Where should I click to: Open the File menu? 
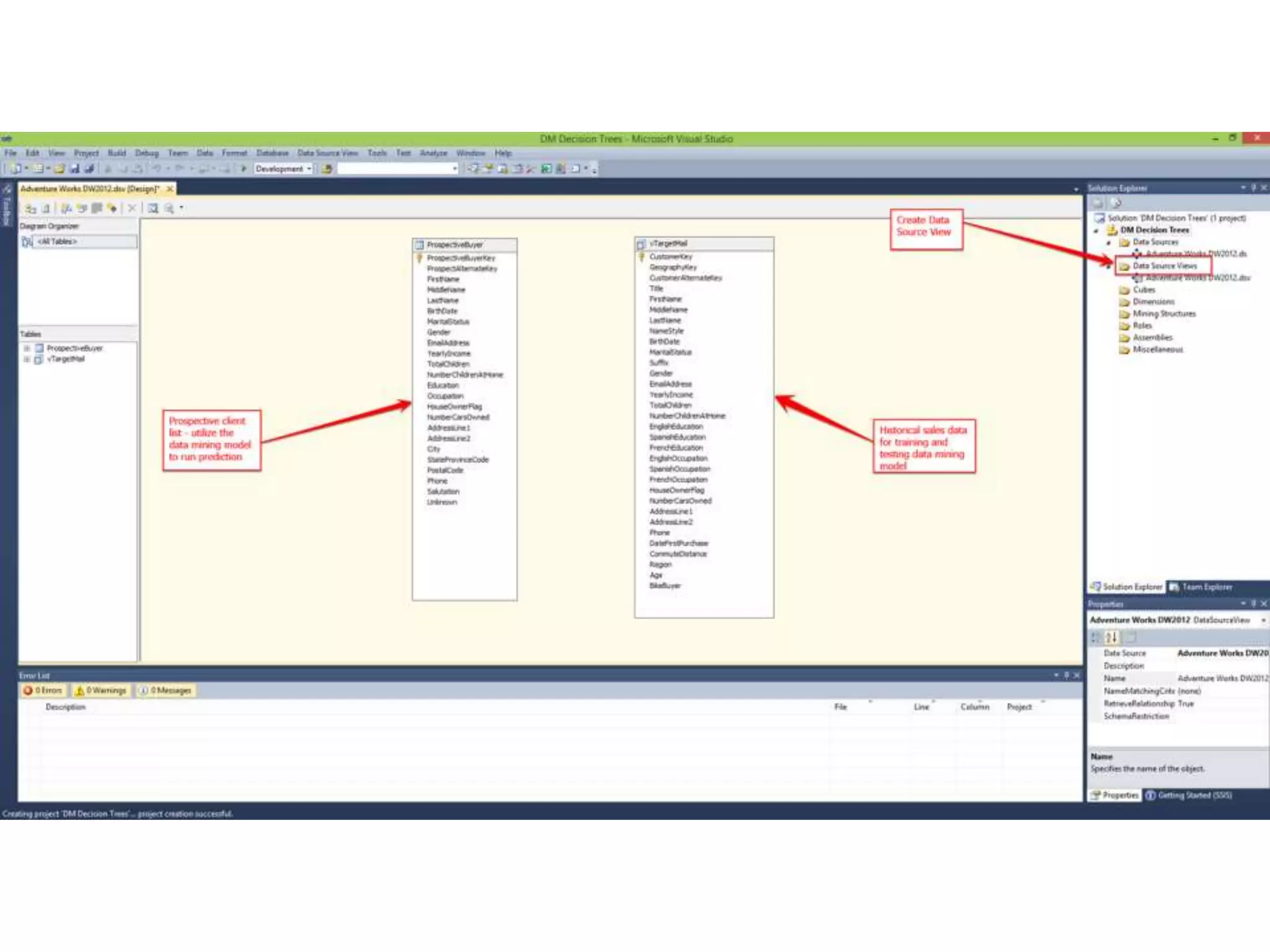coord(11,153)
